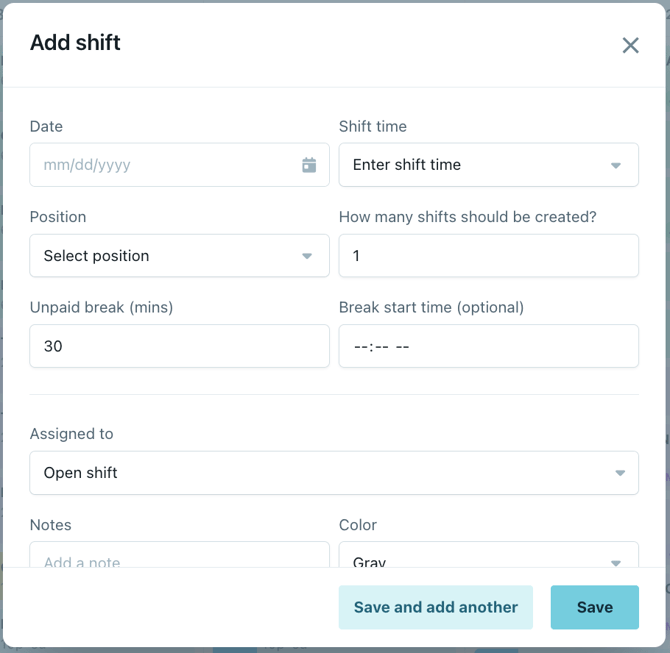Select the Unpaid break minutes field
The image size is (670, 653).
click(179, 346)
